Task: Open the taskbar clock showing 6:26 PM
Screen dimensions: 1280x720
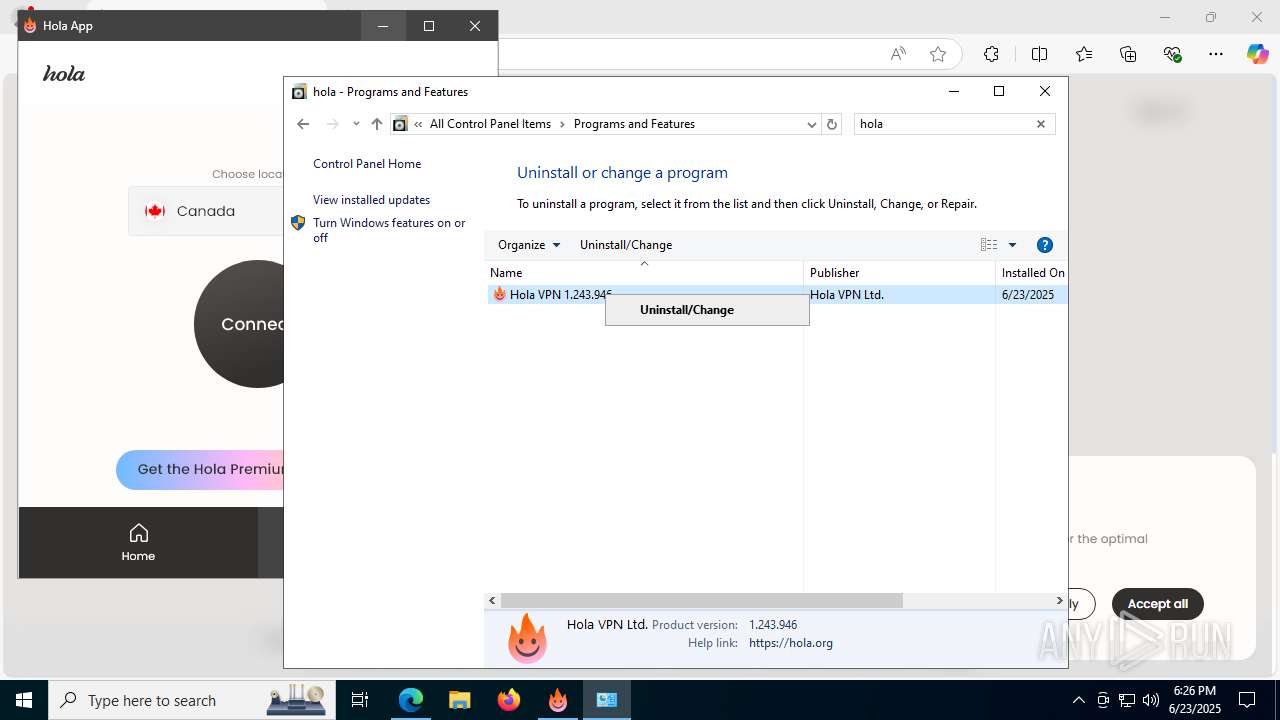Action: pyautogui.click(x=1196, y=700)
